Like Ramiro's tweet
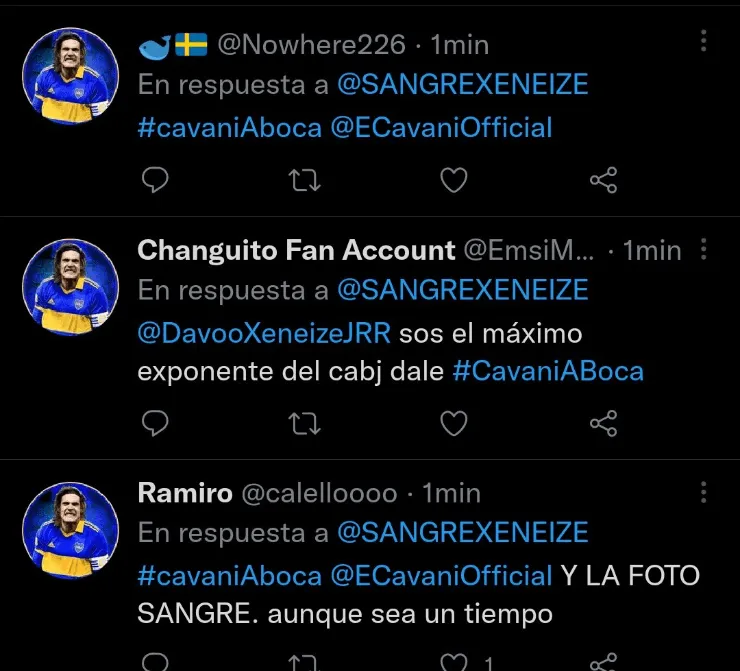The width and height of the screenshot is (740, 671). 454,661
